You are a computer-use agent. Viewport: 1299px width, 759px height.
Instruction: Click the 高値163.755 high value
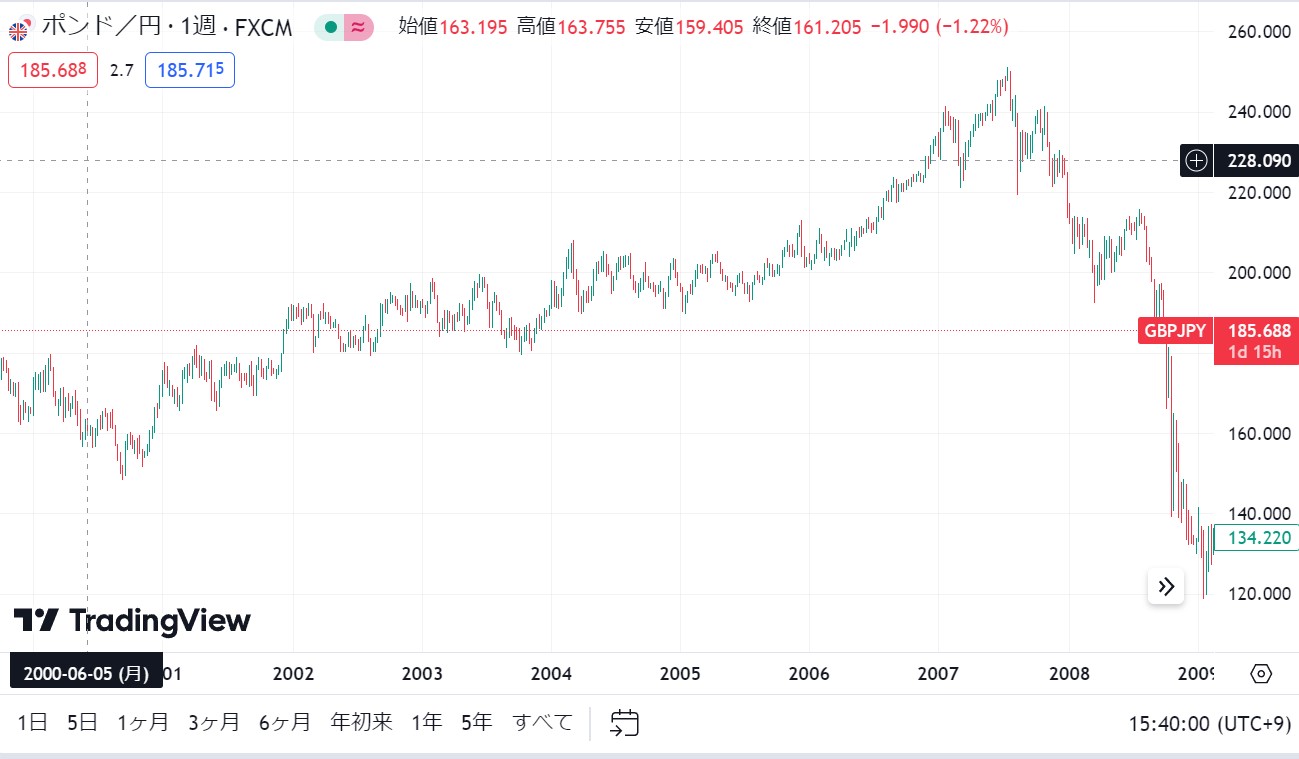point(570,27)
